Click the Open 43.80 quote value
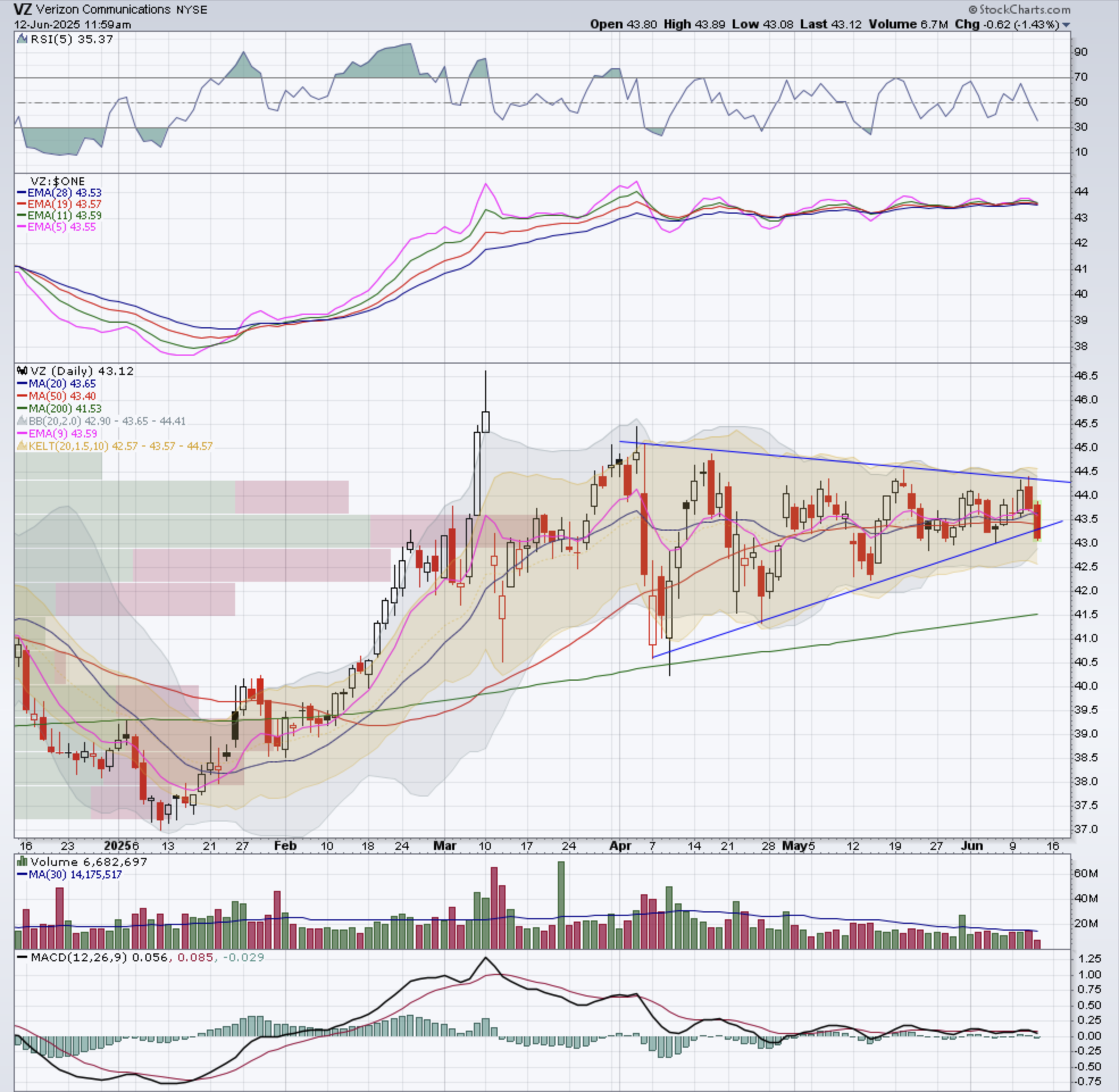 coord(624,24)
